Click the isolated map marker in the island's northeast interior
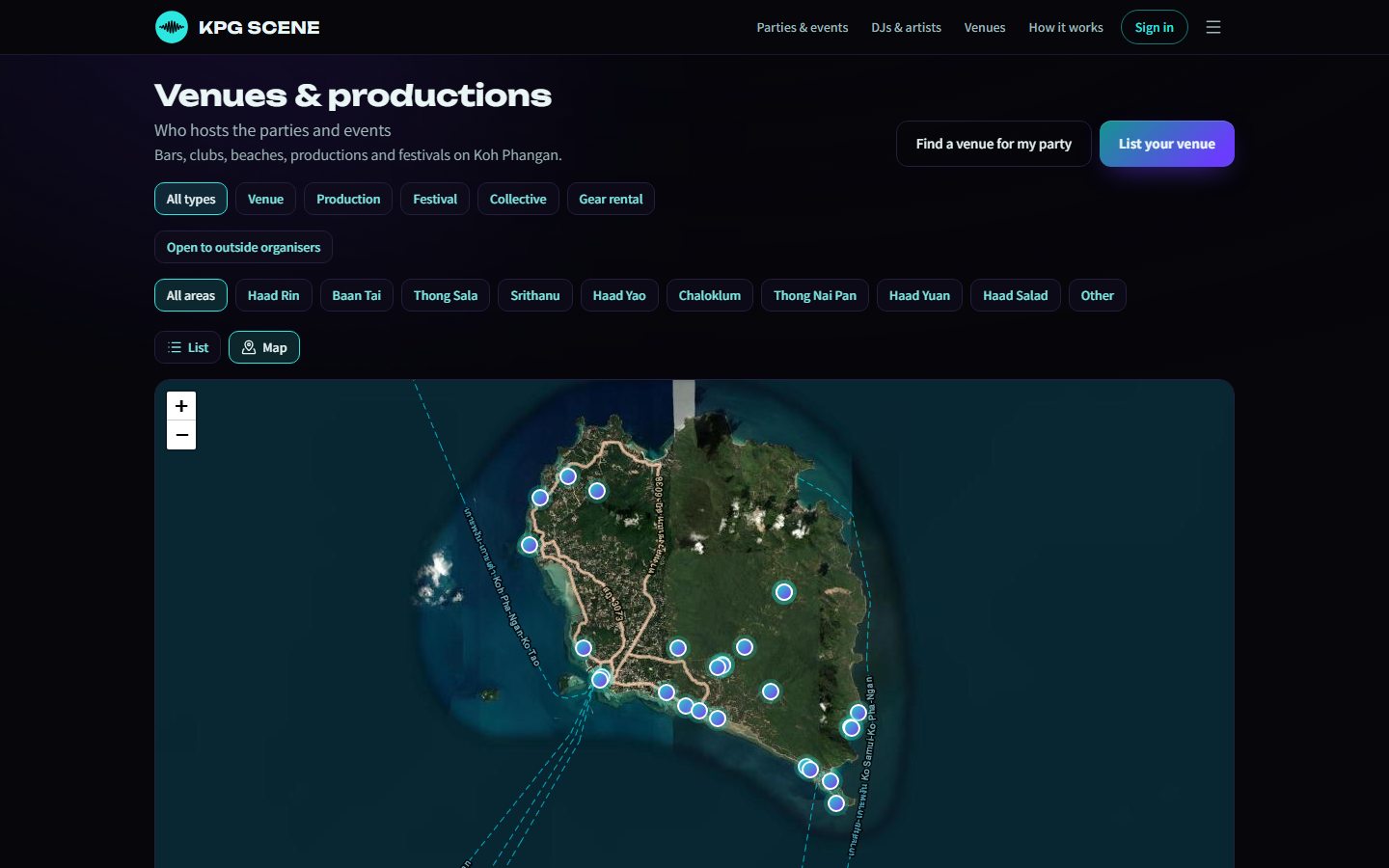This screenshot has width=1389, height=868. tap(784, 592)
